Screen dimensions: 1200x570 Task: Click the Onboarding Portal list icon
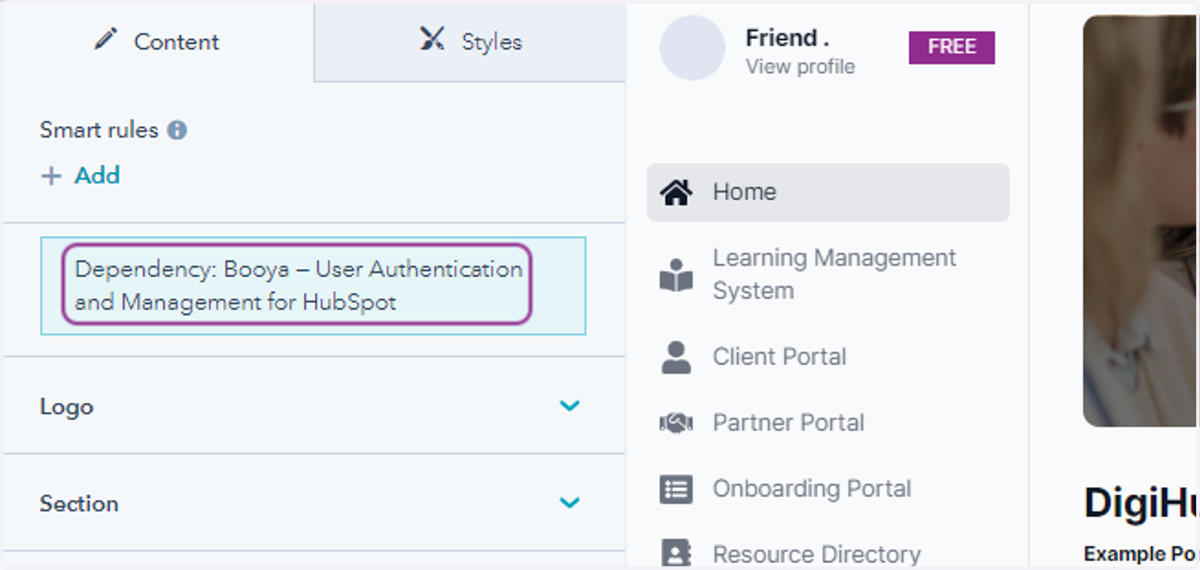click(x=677, y=489)
